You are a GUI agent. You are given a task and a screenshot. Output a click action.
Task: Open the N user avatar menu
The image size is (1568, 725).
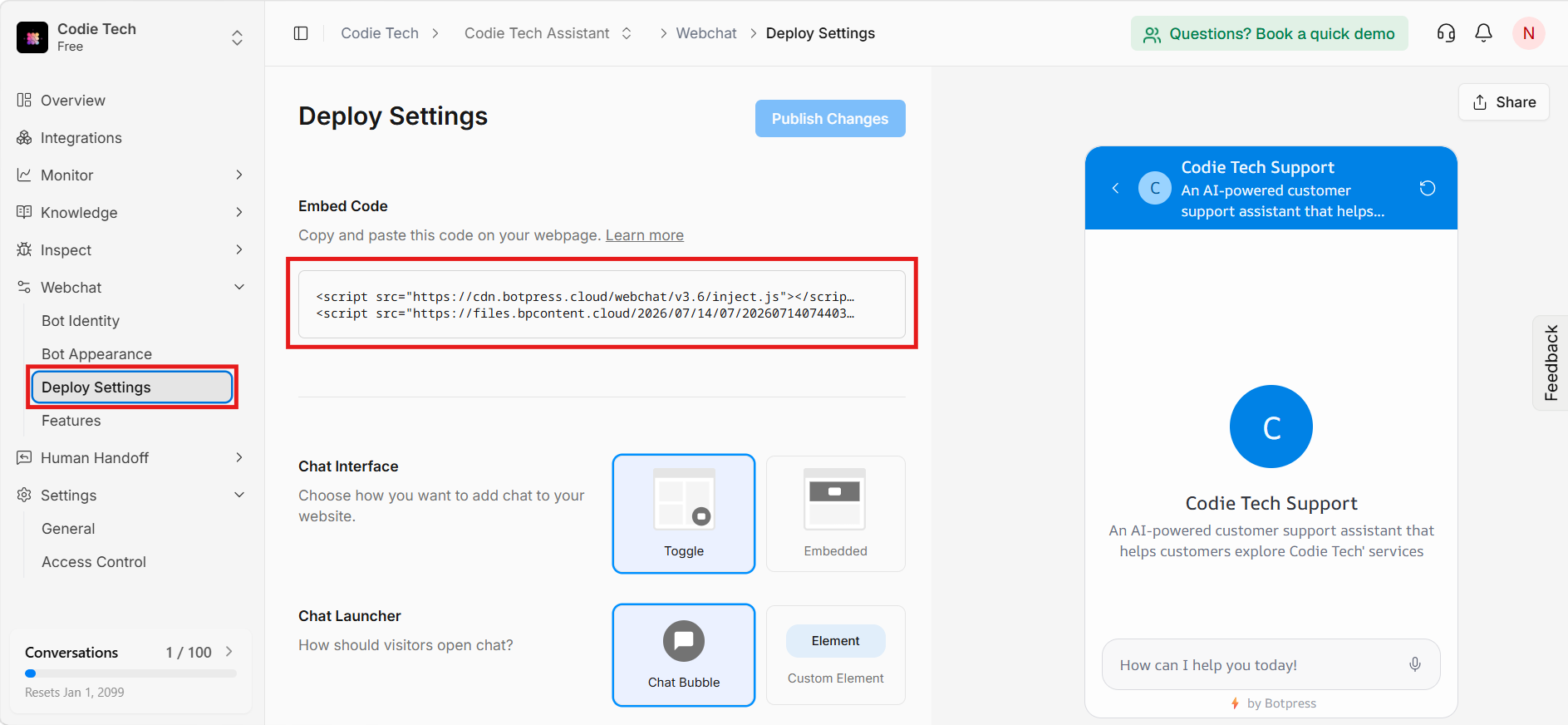(1529, 33)
